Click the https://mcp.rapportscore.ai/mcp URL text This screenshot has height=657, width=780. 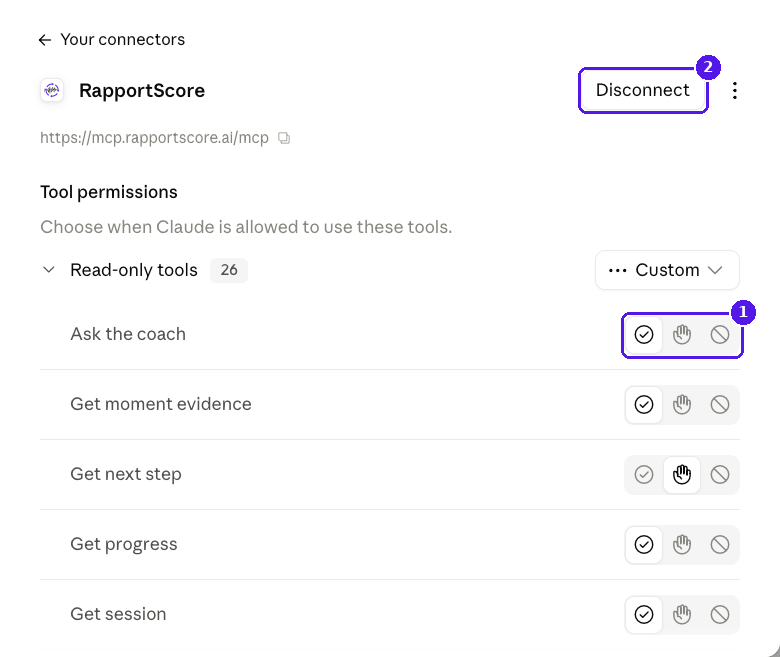(x=154, y=138)
